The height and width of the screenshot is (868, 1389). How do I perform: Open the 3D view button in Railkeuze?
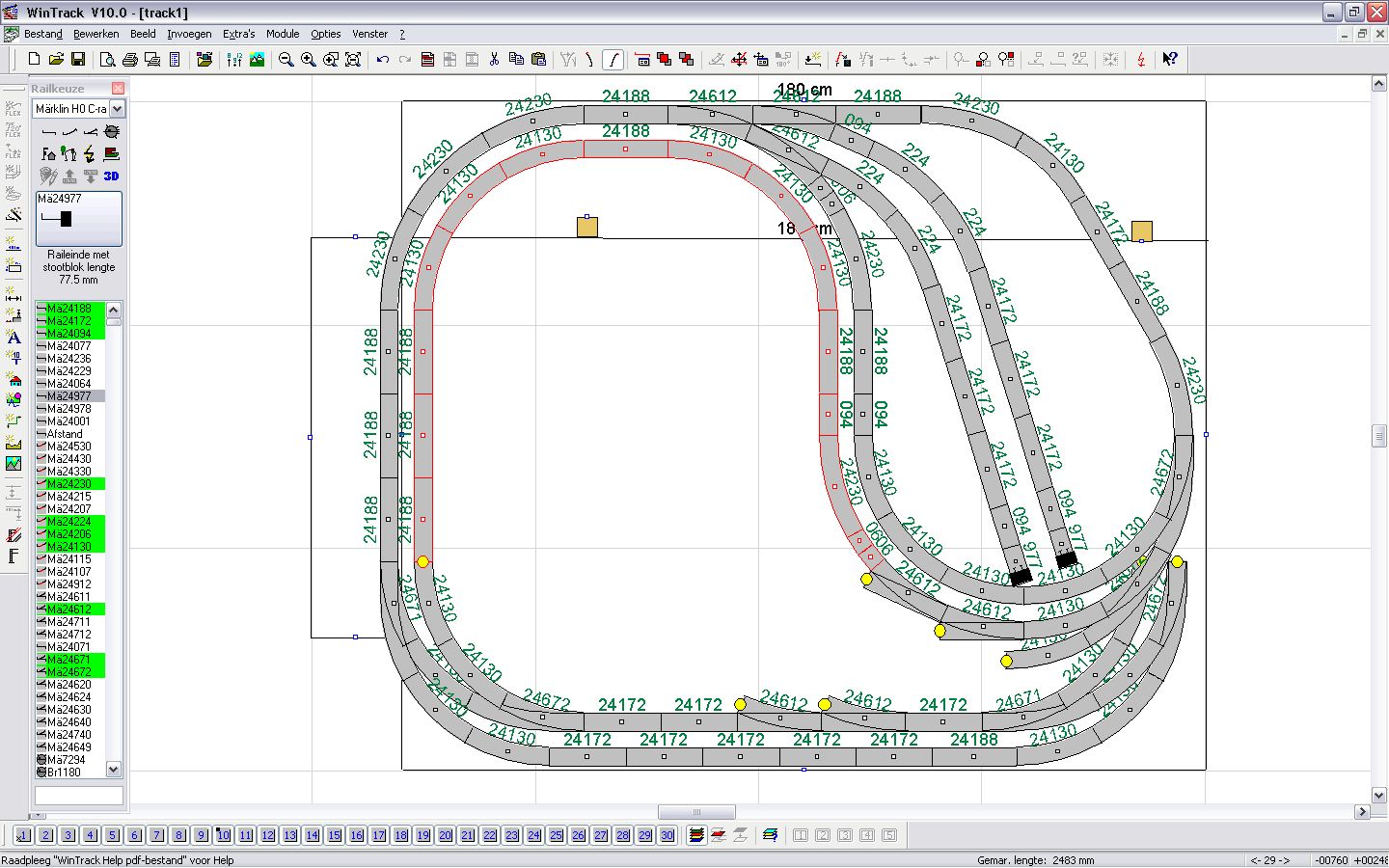(111, 176)
